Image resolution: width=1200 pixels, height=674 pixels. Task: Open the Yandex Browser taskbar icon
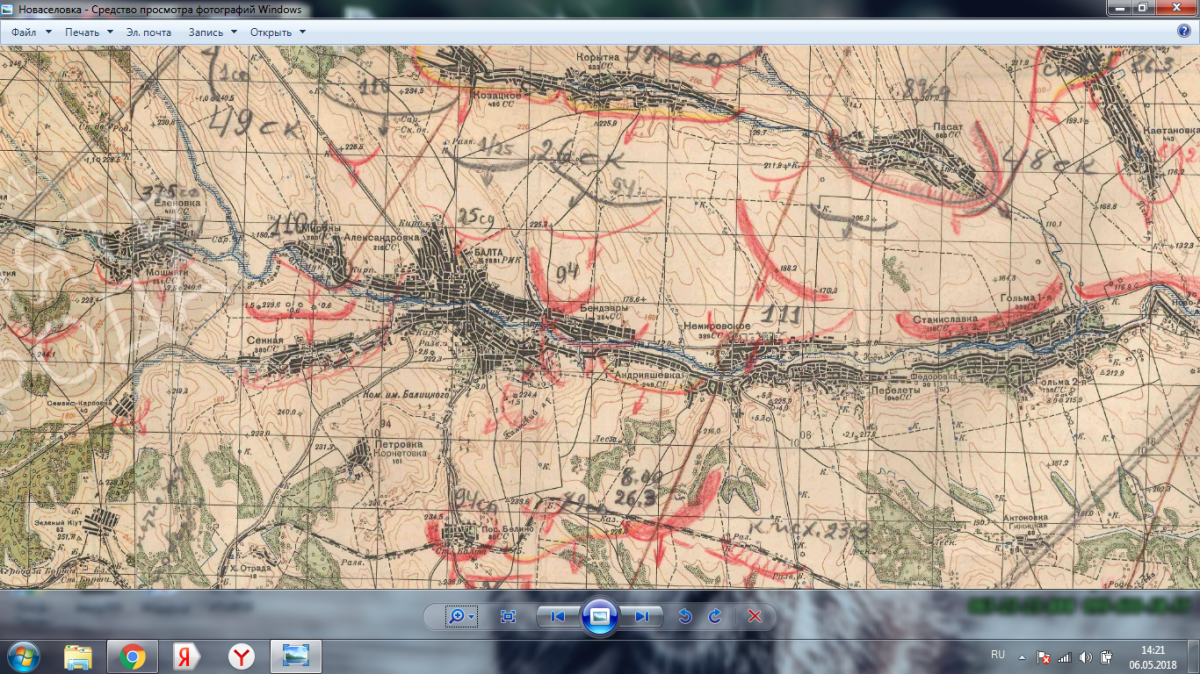(x=242, y=656)
